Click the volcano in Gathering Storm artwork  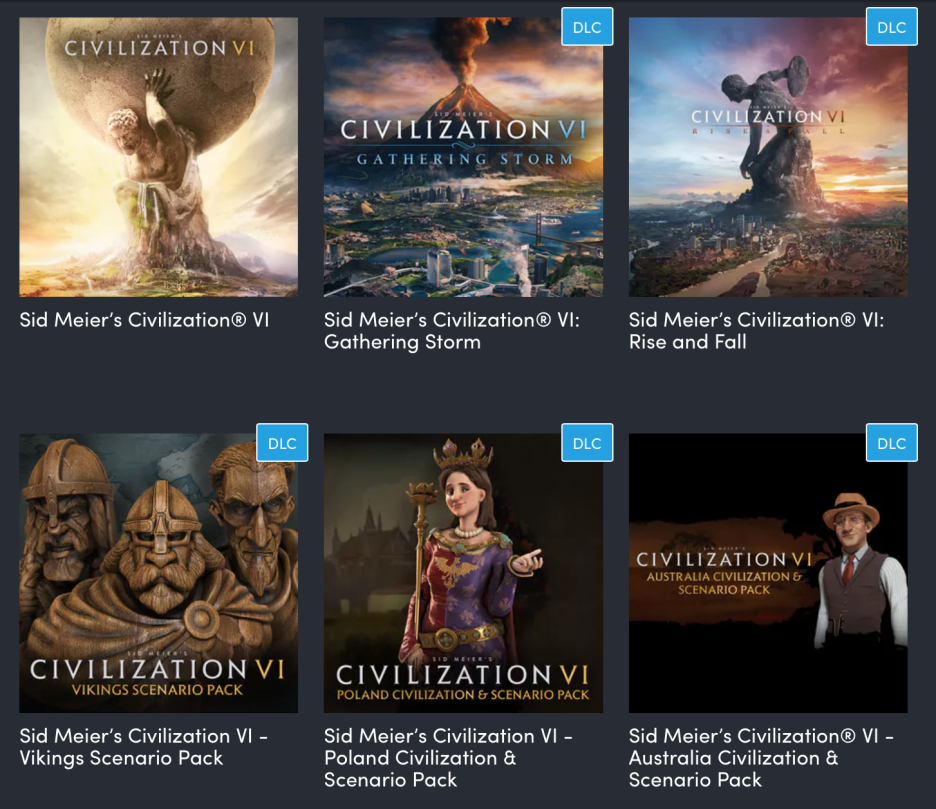(x=463, y=84)
